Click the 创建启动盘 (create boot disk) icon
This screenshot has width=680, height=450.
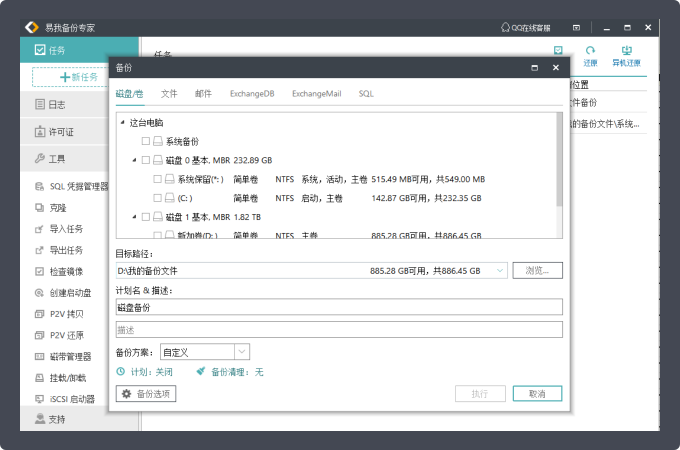tap(39, 293)
